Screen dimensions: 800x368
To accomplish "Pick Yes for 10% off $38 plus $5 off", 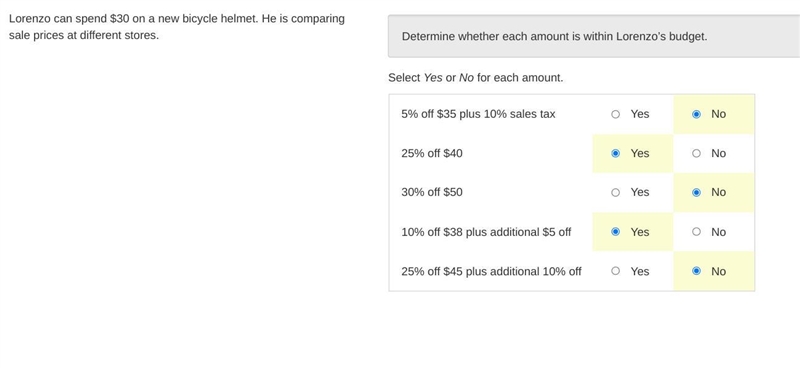I will tap(615, 232).
